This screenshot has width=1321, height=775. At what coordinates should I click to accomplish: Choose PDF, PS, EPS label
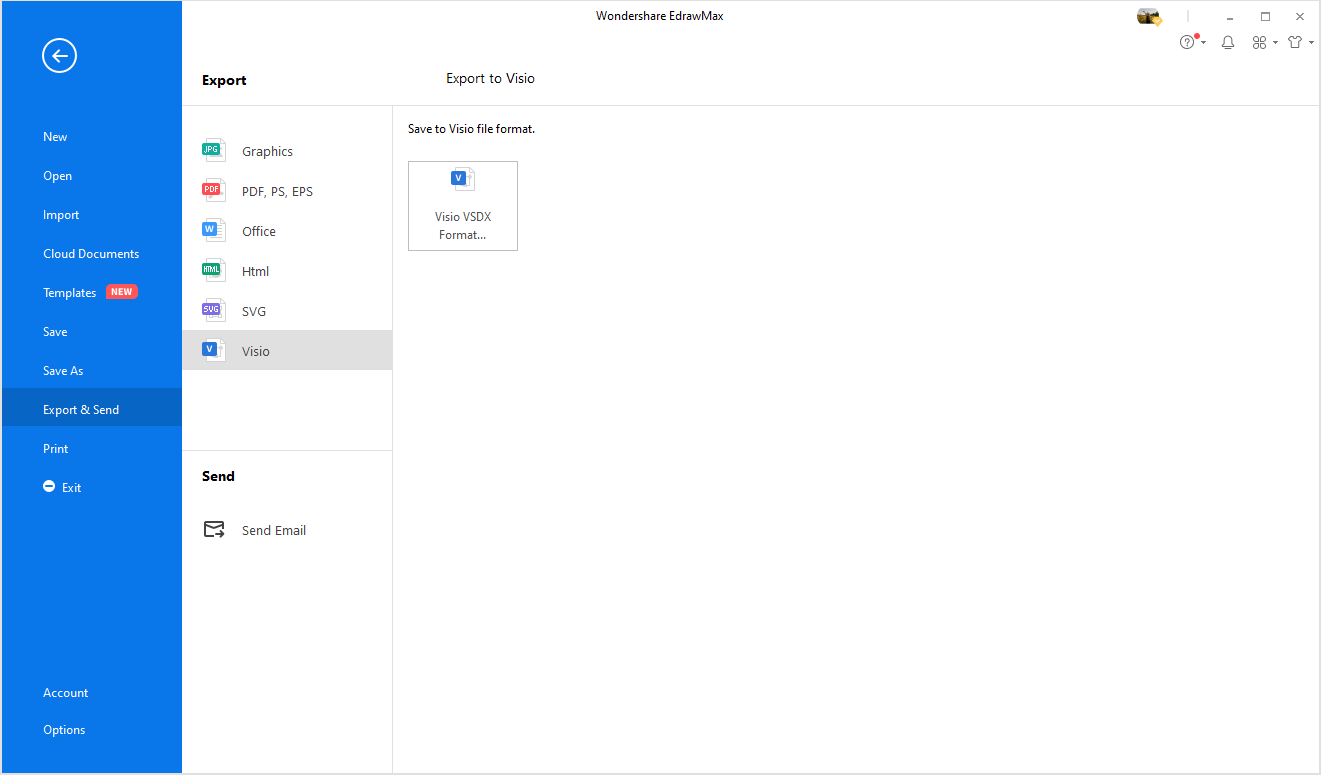coord(277,192)
